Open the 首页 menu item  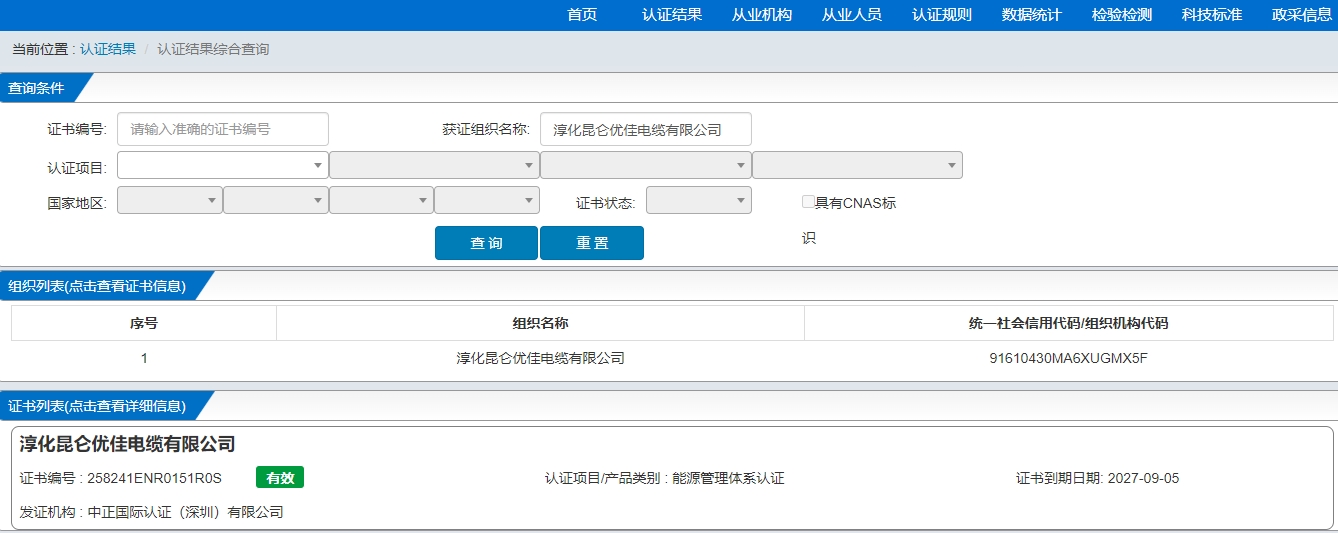[x=582, y=15]
